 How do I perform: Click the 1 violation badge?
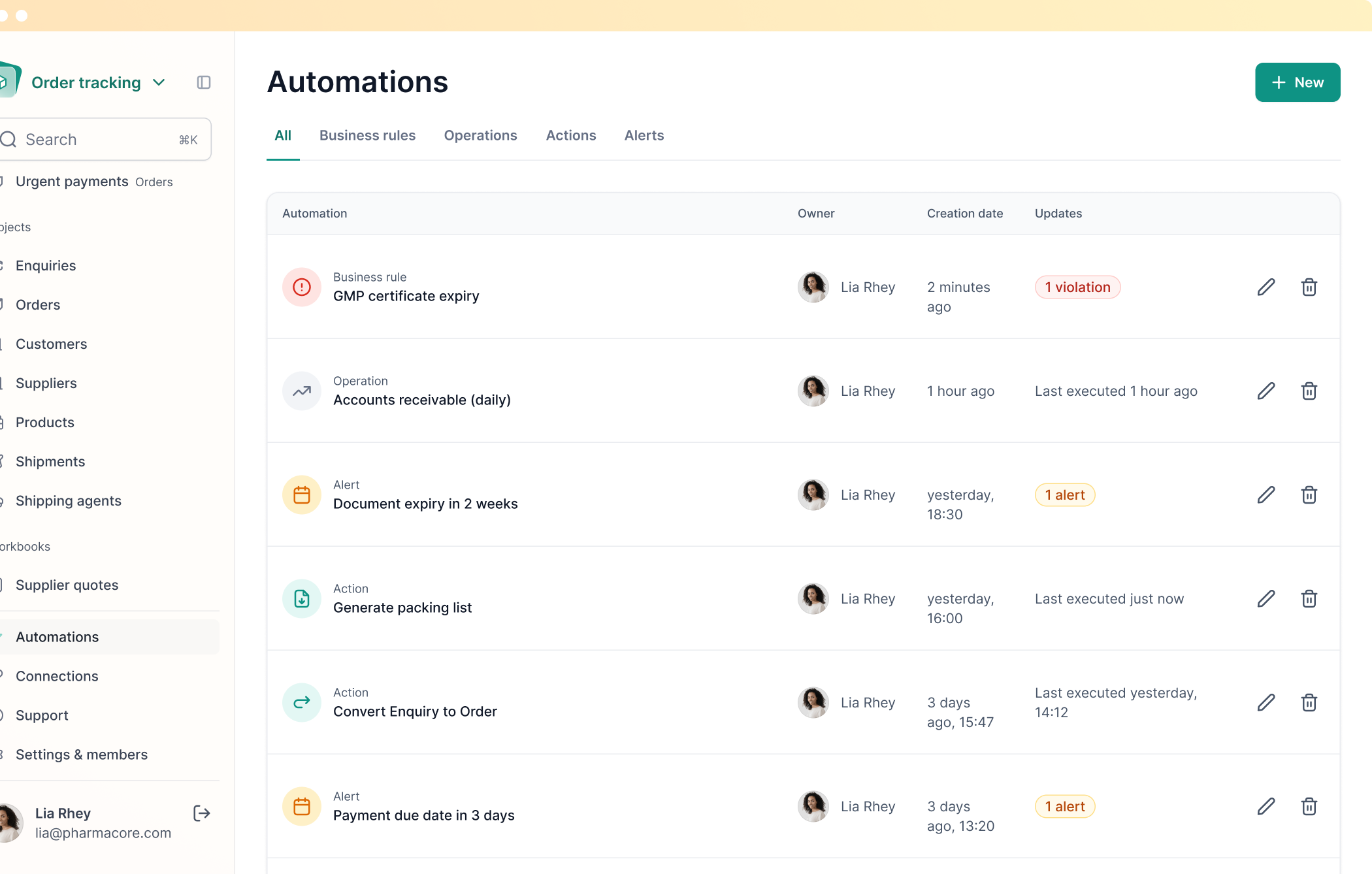(x=1077, y=287)
